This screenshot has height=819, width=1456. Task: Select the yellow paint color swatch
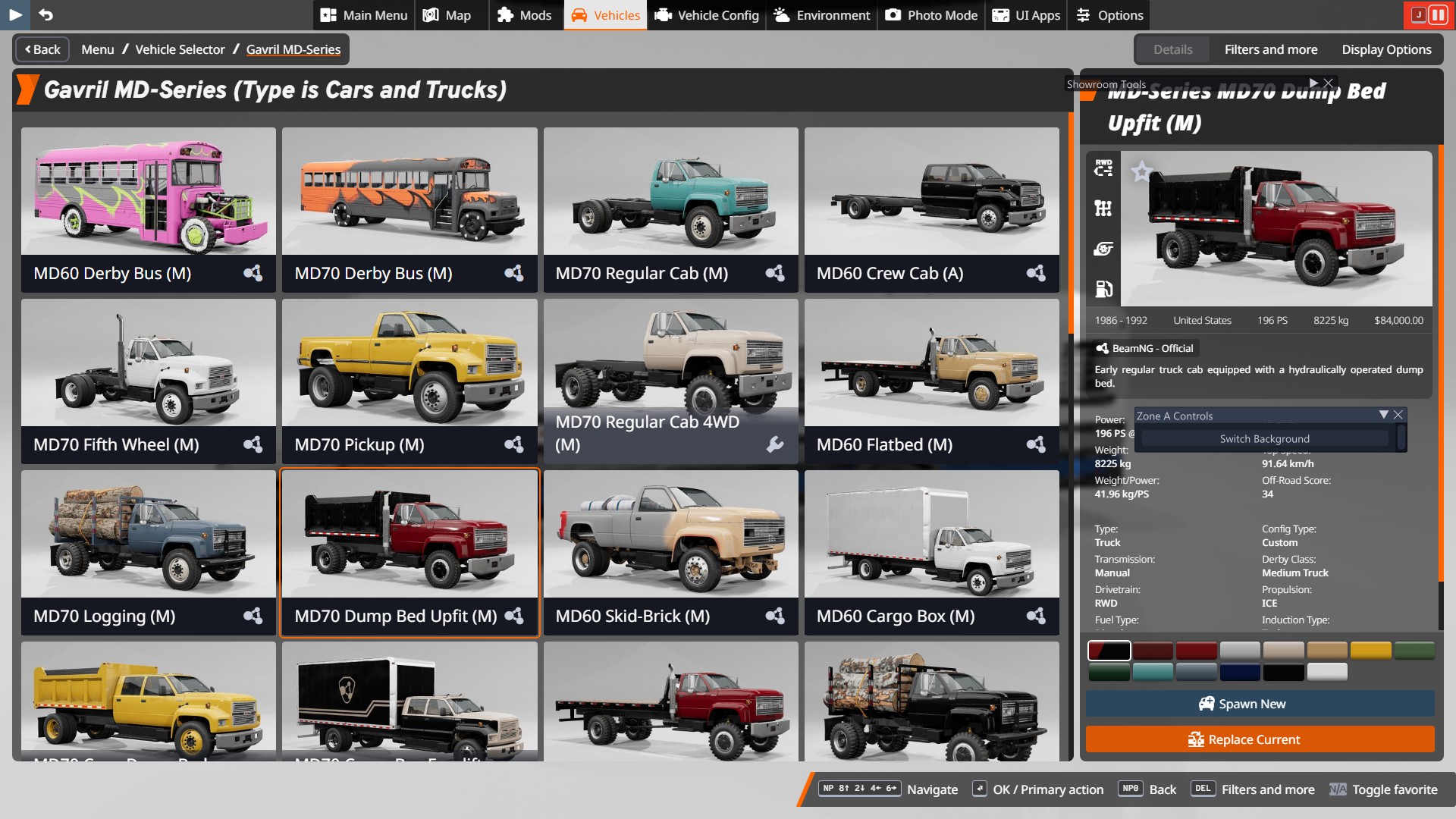pos(1370,650)
